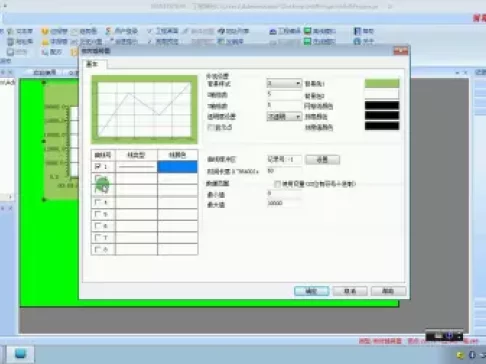Switch to the document tab behind the dialog

click(44, 72)
